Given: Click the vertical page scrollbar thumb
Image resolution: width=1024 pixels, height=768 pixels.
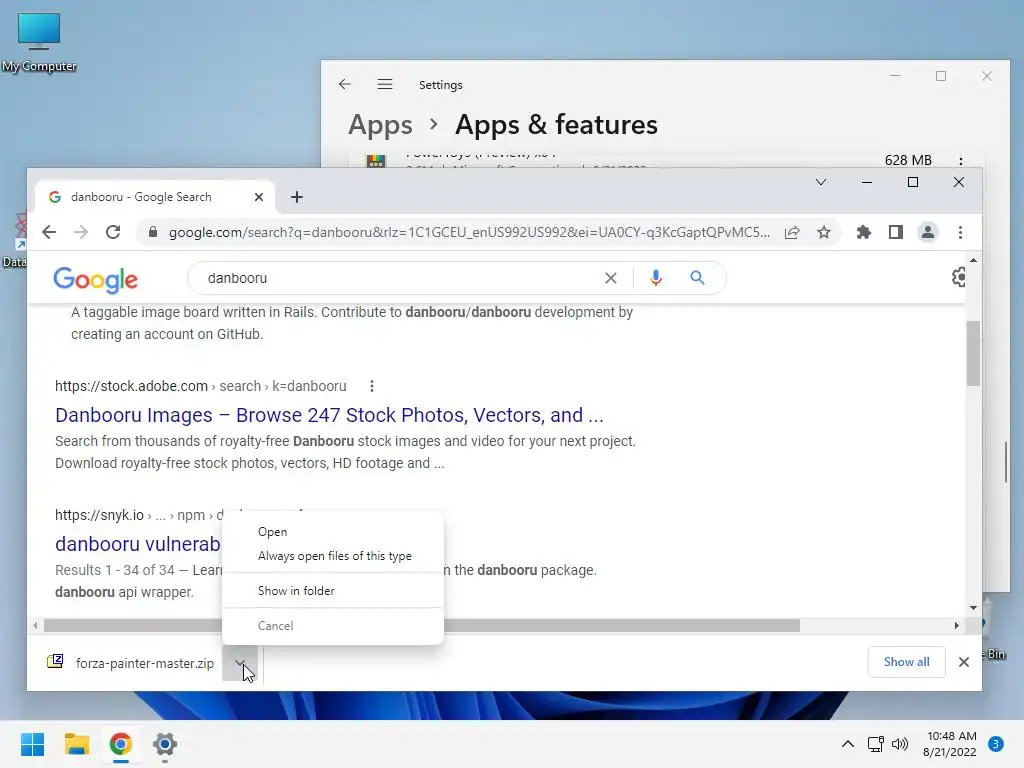Looking at the screenshot, I should tap(973, 353).
